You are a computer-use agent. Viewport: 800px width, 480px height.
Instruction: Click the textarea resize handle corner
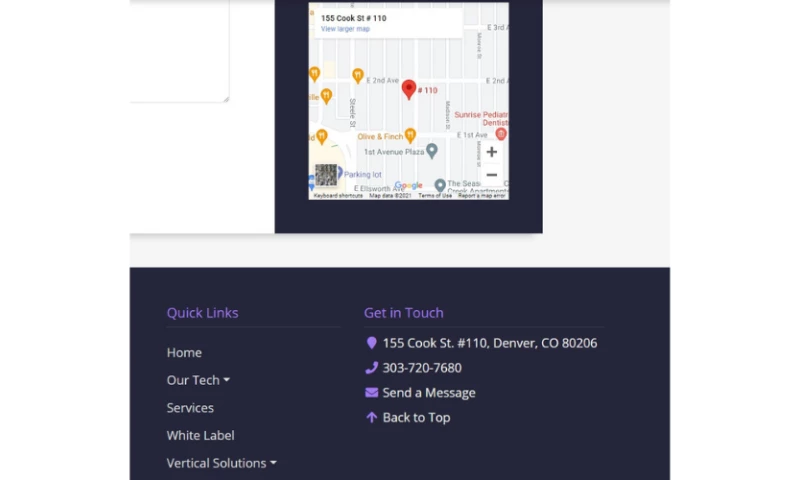pos(226,99)
